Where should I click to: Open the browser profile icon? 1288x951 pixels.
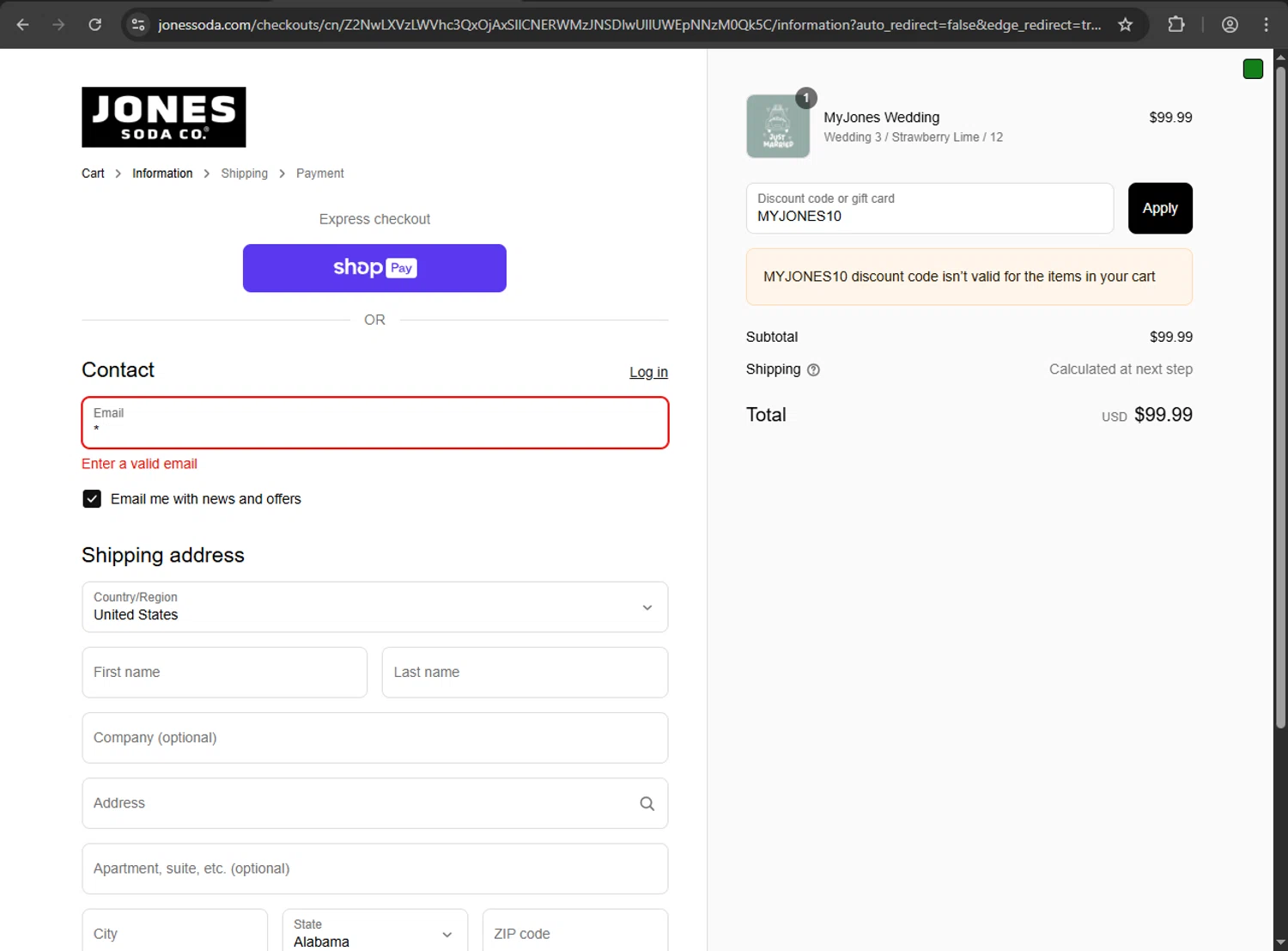pyautogui.click(x=1230, y=25)
